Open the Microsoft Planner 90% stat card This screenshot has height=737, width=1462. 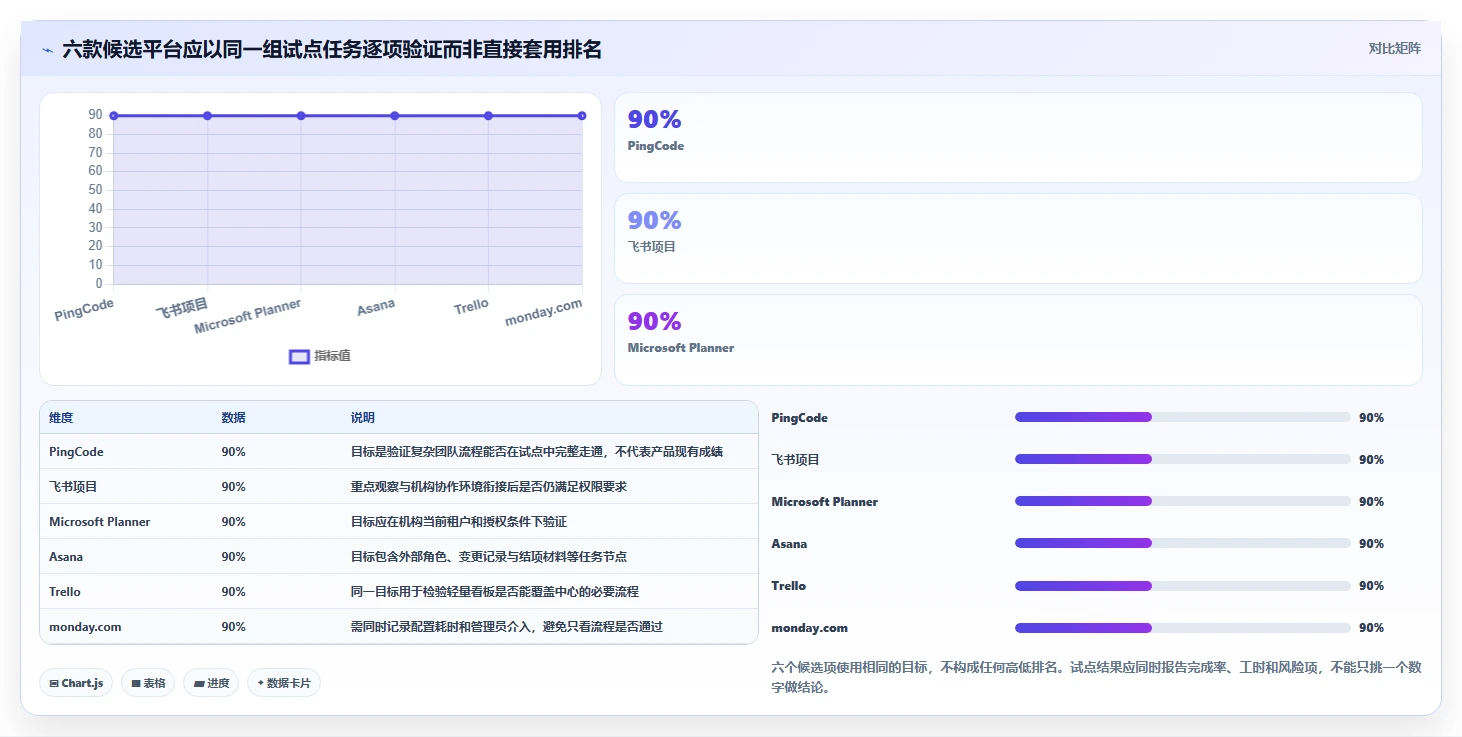click(1018, 340)
